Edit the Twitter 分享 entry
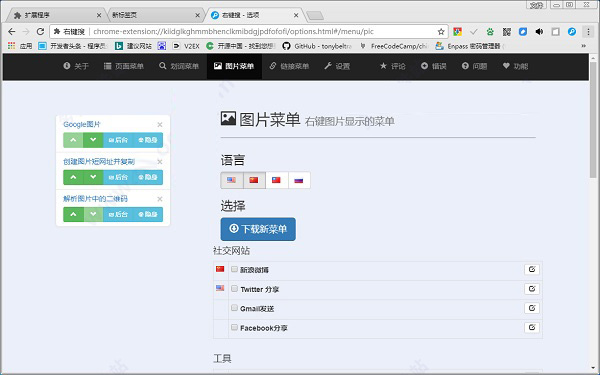This screenshot has height=375, width=600. click(x=532, y=289)
